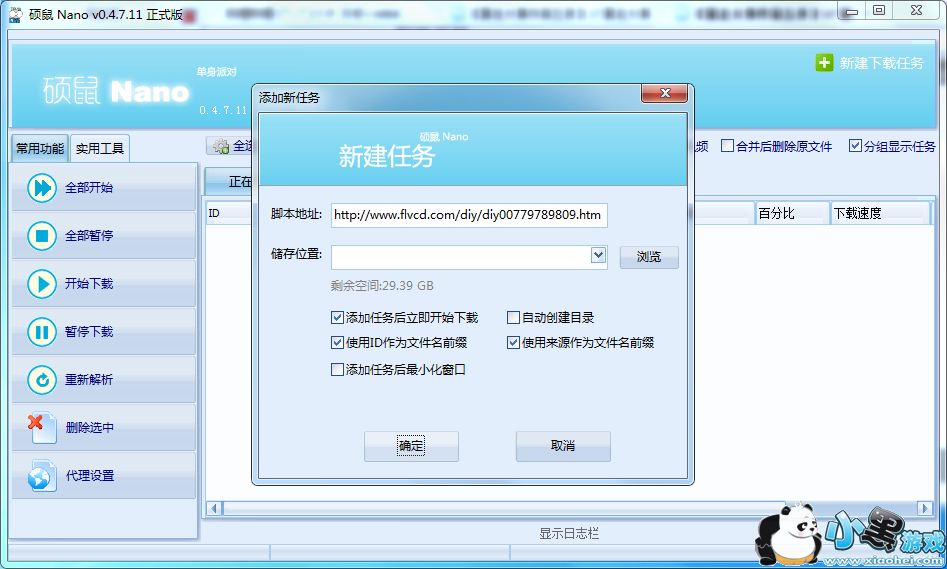The width and height of the screenshot is (947, 569).
Task: Switch to 实用工具 tab
Action: [100, 149]
